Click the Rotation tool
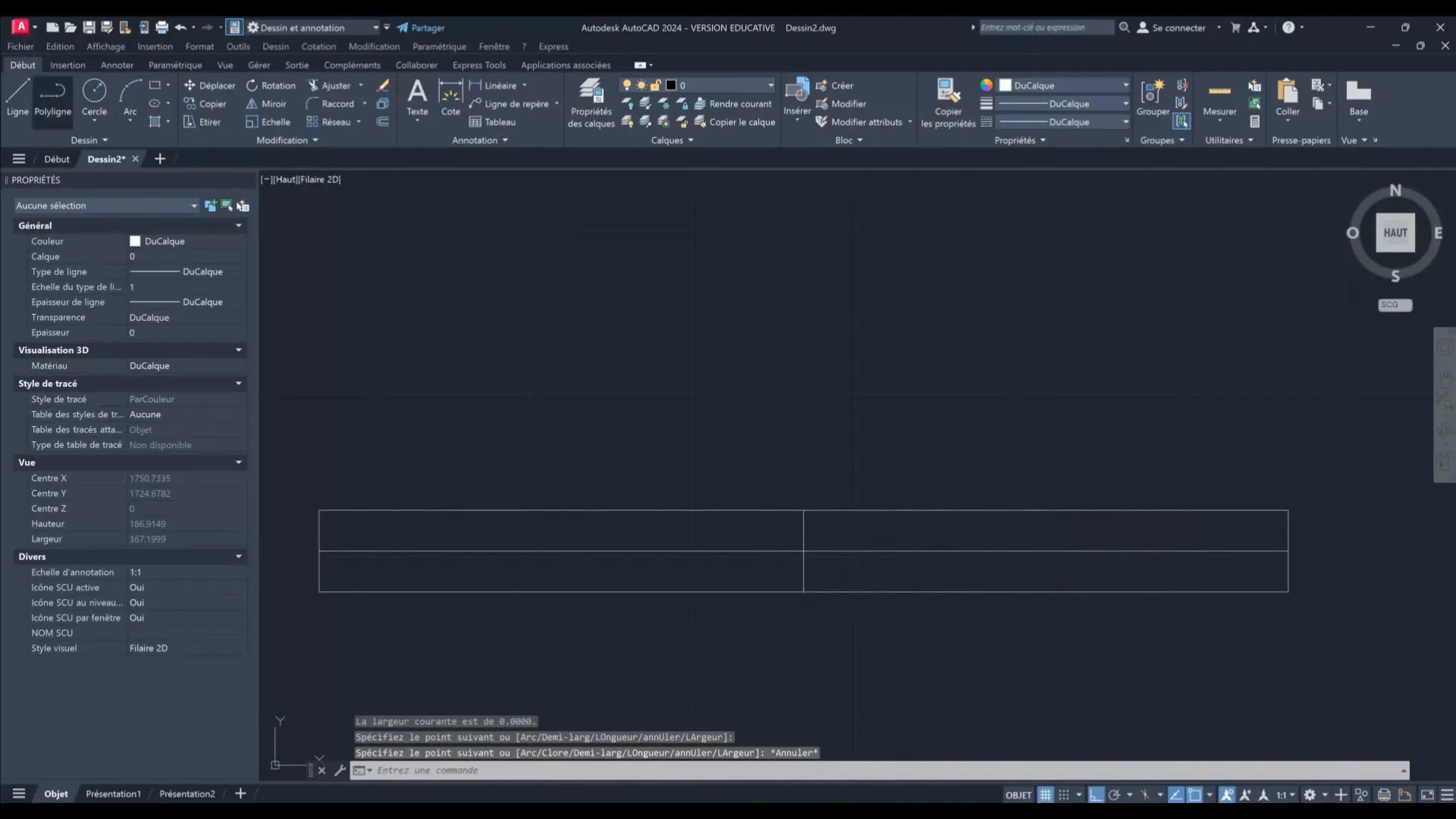Screen dimensions: 1456x819 [271, 86]
